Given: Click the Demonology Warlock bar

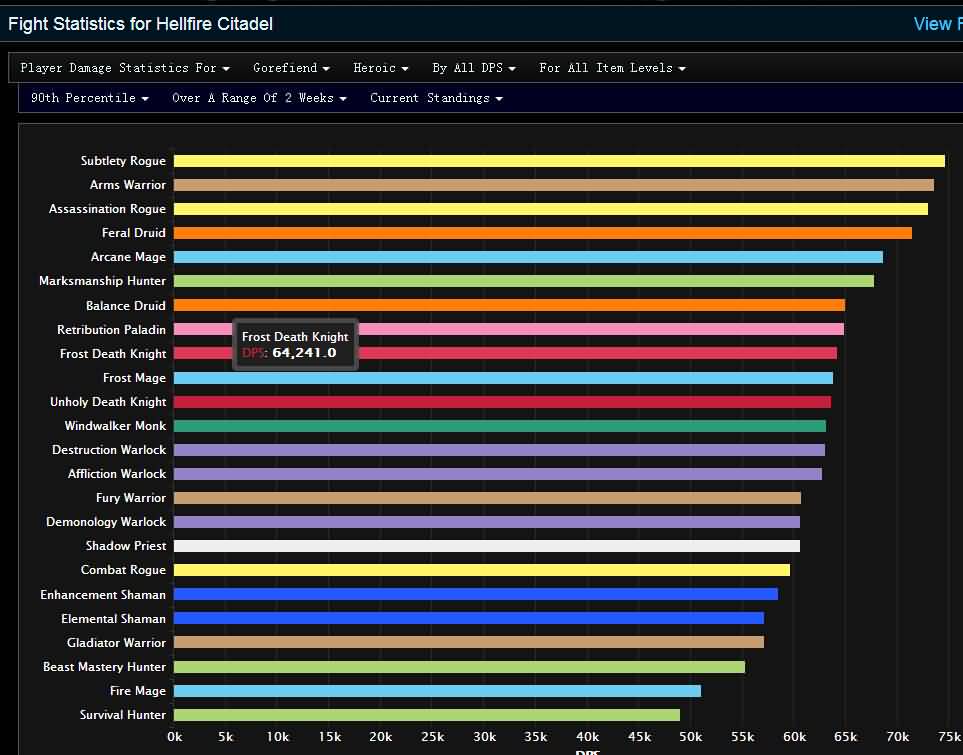Looking at the screenshot, I should [x=486, y=522].
